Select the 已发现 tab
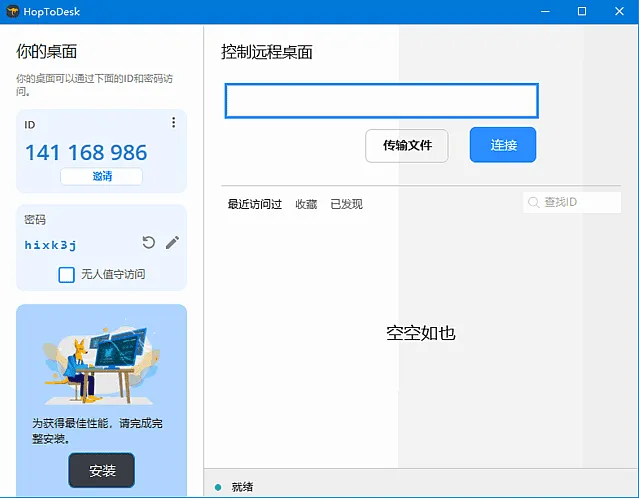 (x=346, y=204)
